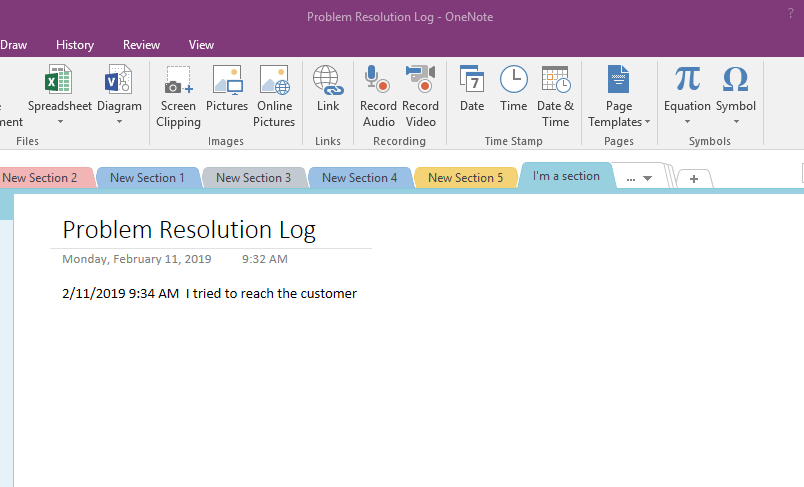Click the note text about the customer
Screen dimensions: 804x487
tap(271, 294)
